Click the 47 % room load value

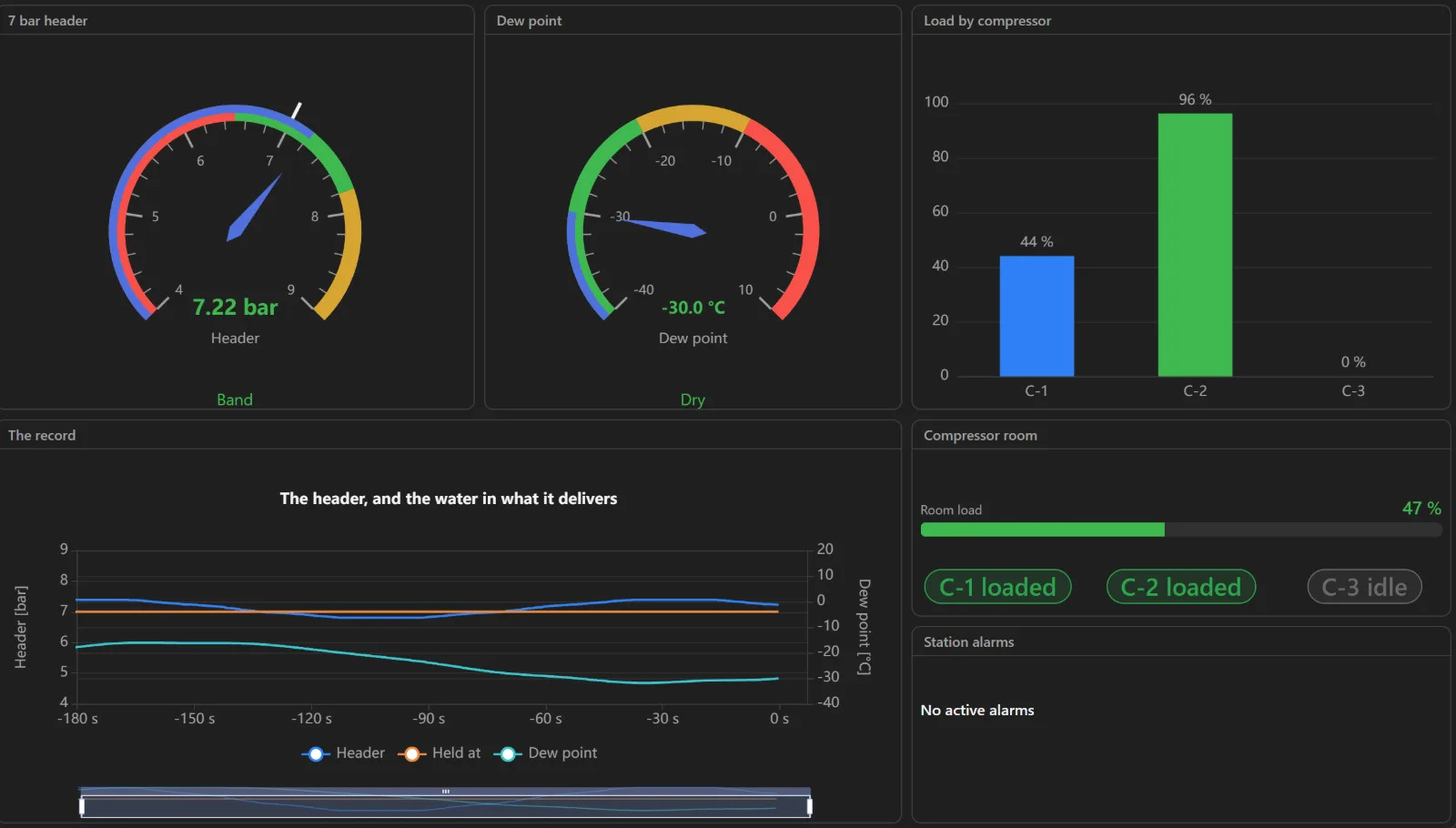point(1421,508)
